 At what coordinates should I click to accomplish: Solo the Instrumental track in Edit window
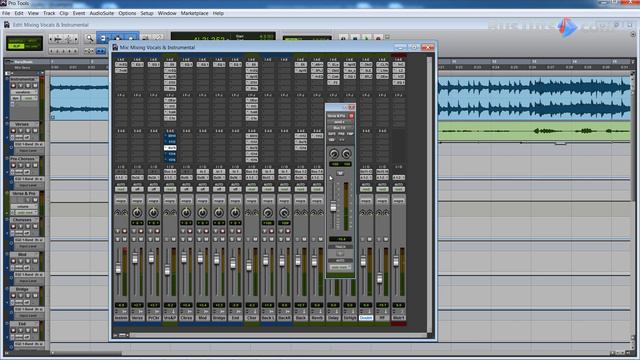(28, 85)
